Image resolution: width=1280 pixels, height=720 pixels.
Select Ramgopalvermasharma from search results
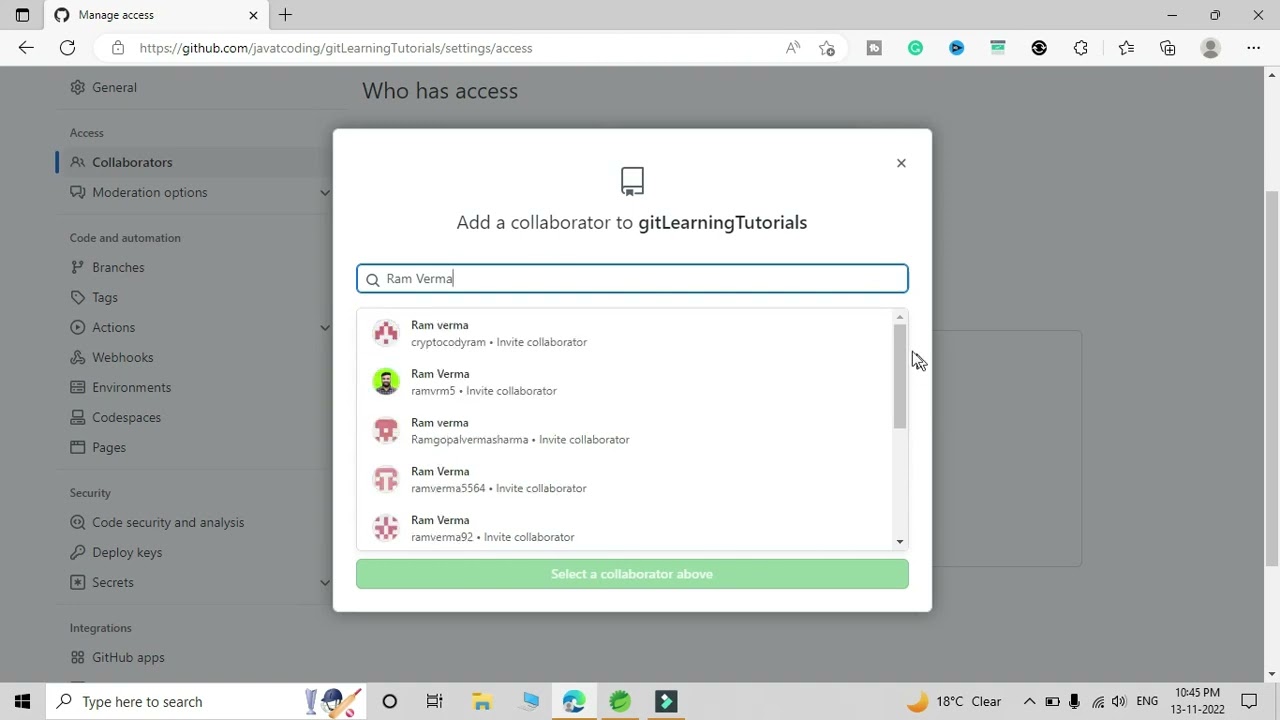pyautogui.click(x=627, y=431)
